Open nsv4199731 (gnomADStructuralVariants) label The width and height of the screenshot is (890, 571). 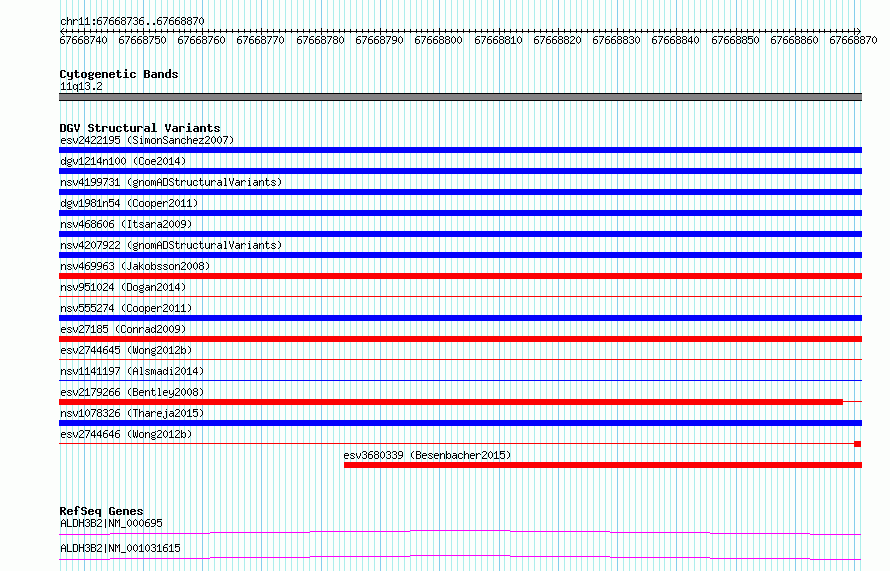(x=171, y=182)
